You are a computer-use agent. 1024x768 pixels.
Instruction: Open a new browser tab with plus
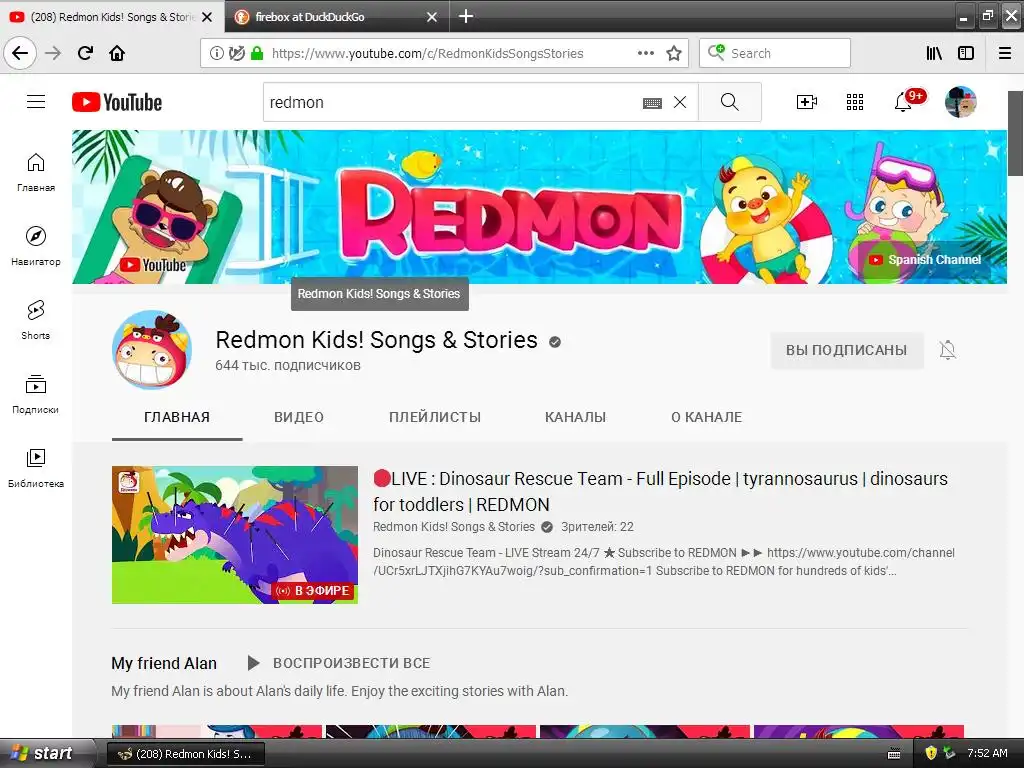(466, 16)
